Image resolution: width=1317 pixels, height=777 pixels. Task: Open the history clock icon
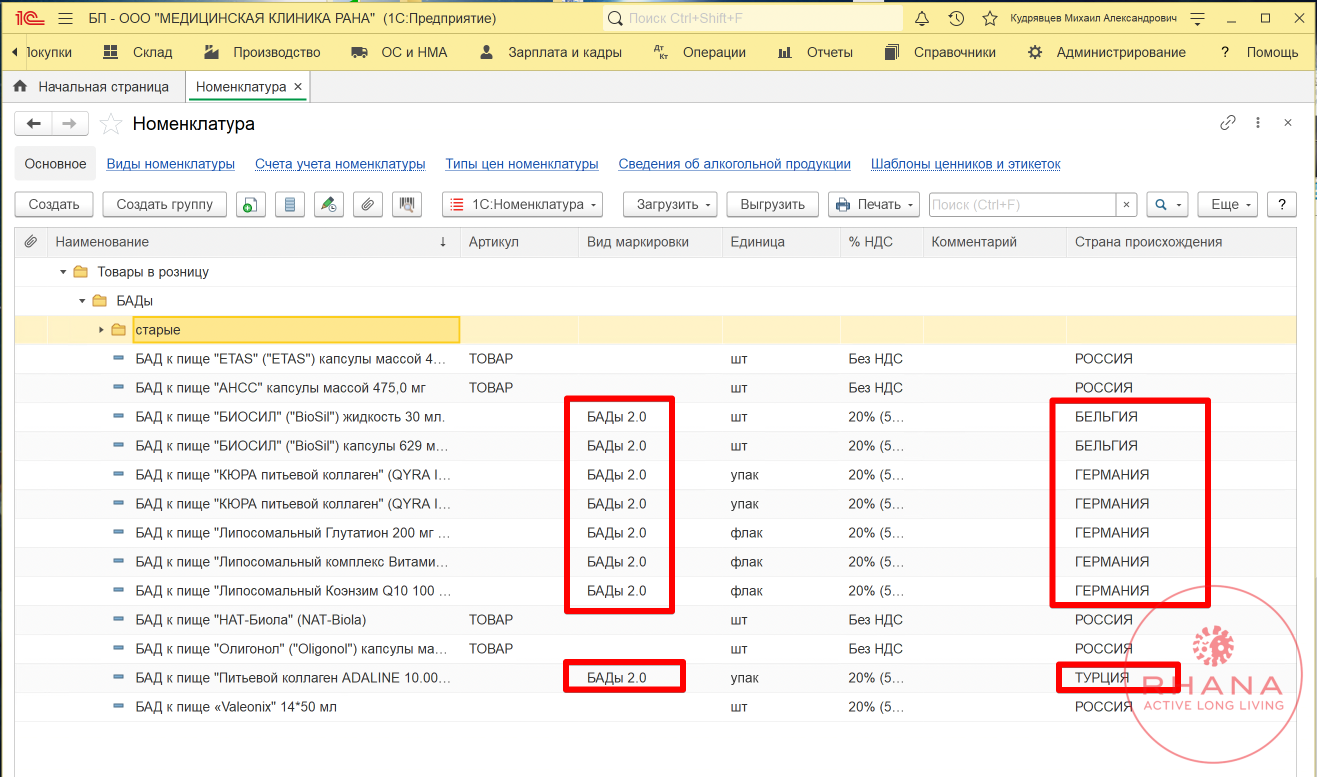click(956, 19)
